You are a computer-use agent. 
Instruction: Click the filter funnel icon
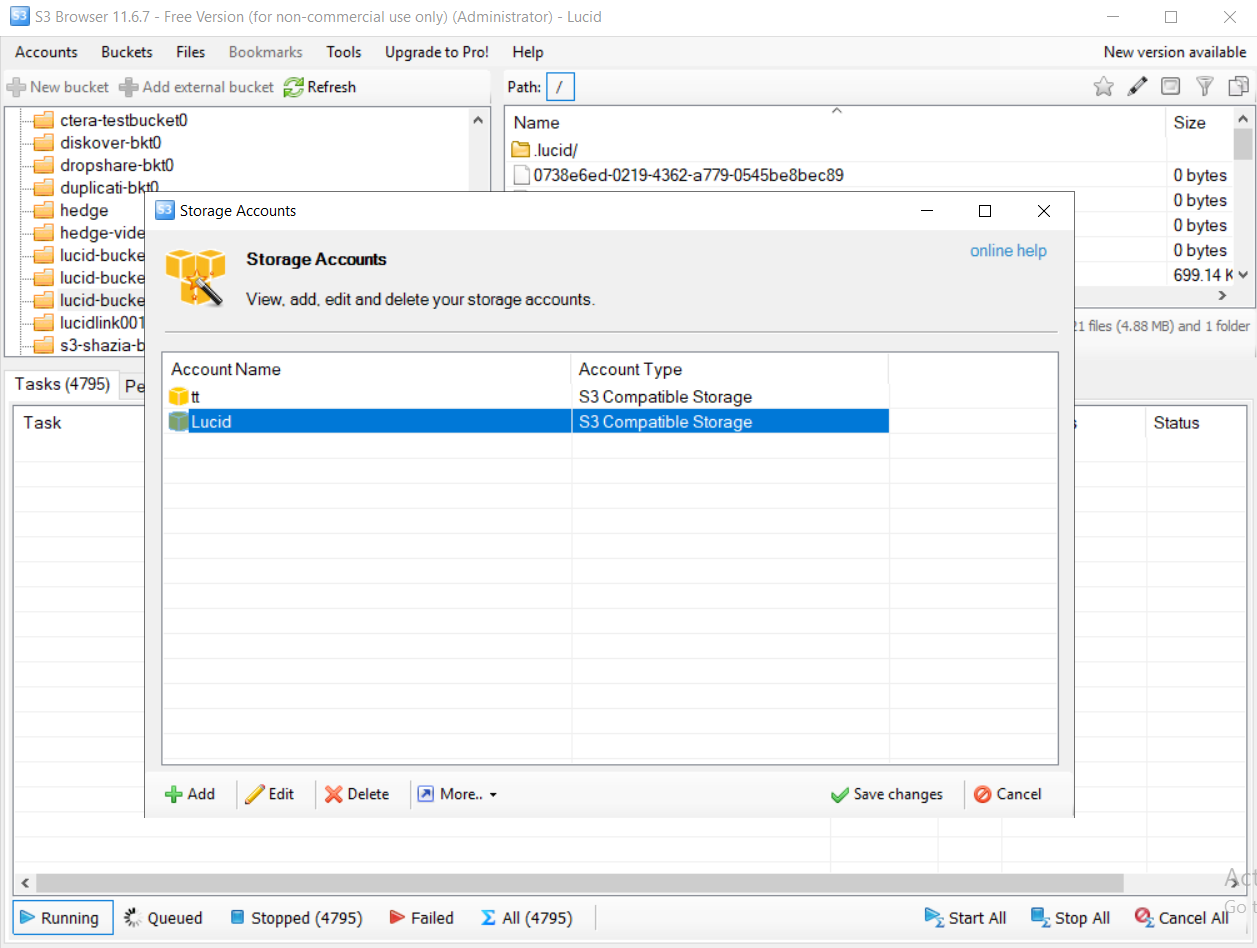(1205, 87)
